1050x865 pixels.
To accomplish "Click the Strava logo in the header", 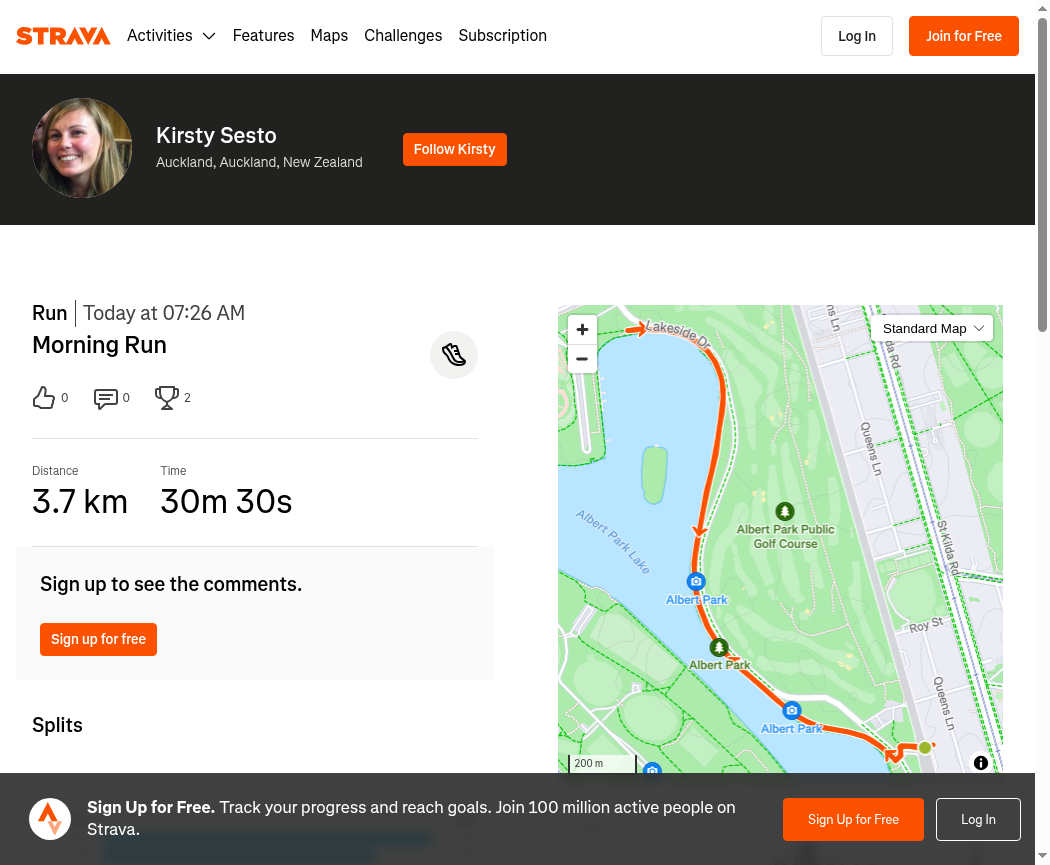I will [64, 35].
